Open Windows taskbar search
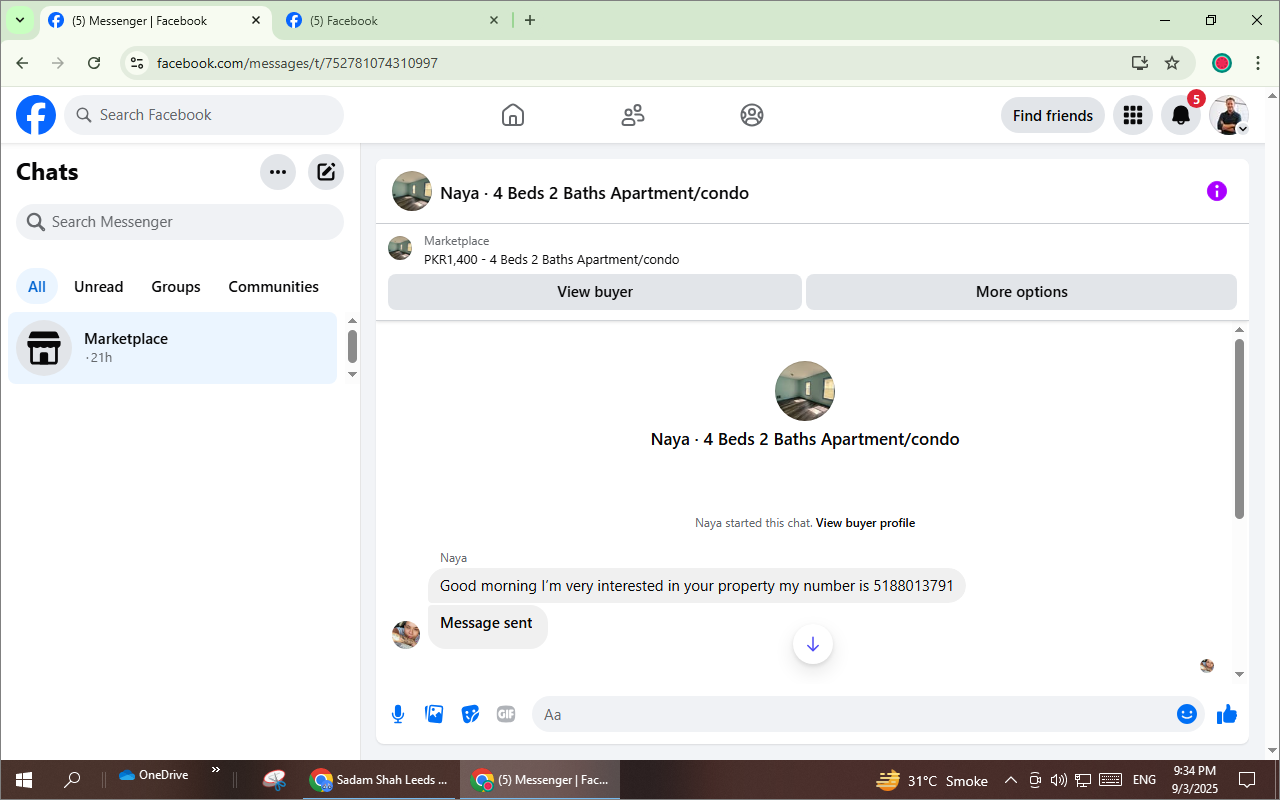The width and height of the screenshot is (1280, 800). point(72,780)
